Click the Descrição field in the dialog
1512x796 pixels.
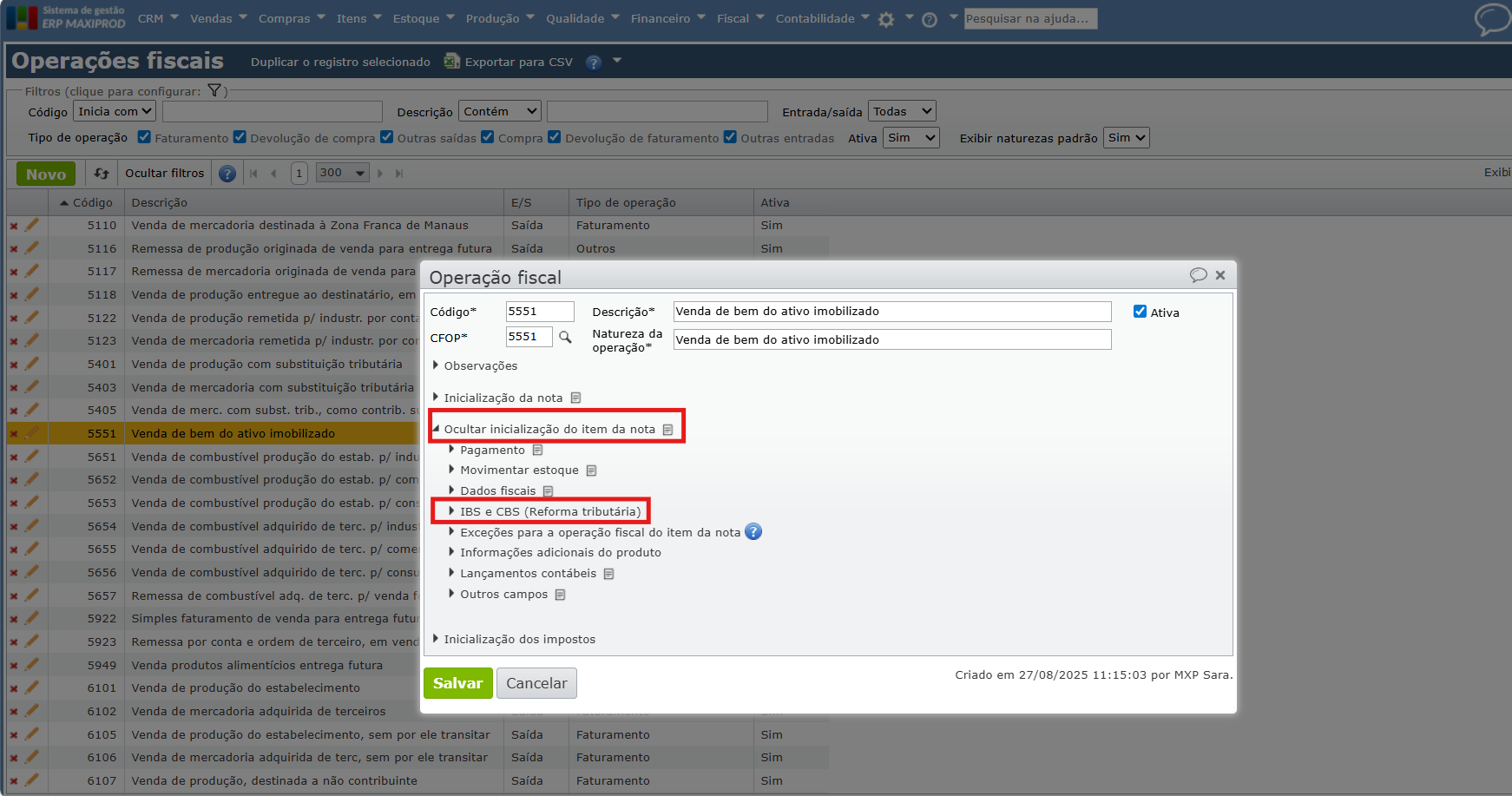(892, 312)
